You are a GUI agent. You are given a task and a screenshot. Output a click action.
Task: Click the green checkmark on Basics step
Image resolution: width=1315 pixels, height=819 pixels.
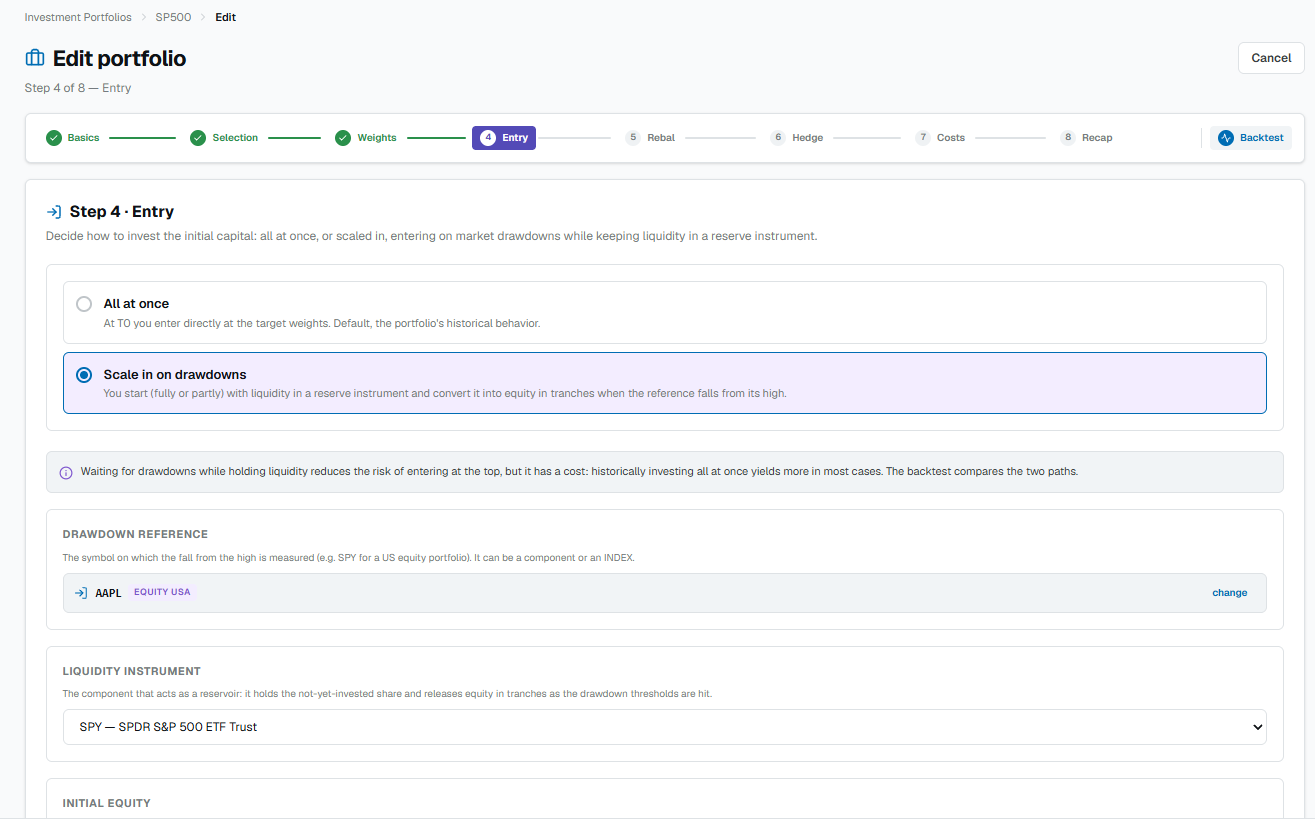click(54, 138)
